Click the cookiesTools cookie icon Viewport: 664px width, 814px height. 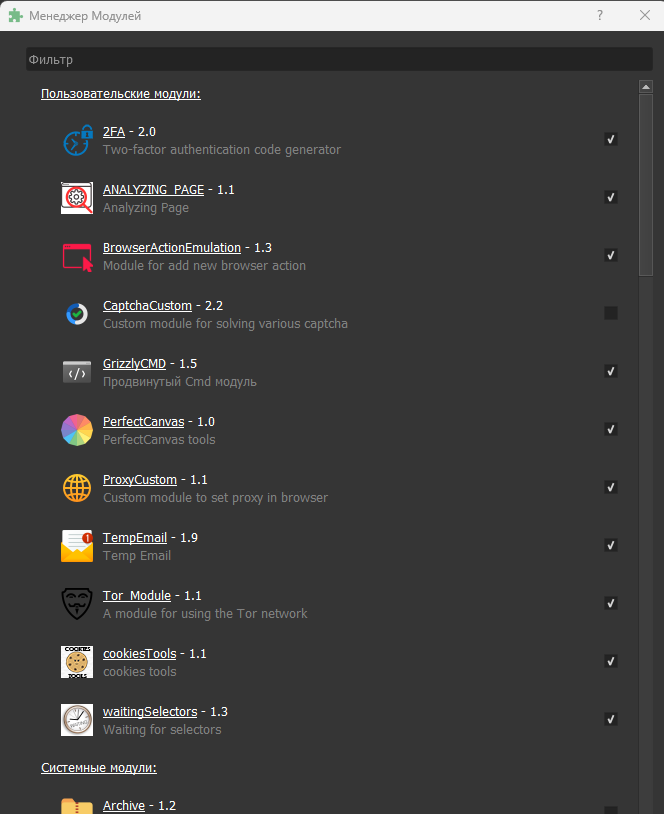pos(77,662)
